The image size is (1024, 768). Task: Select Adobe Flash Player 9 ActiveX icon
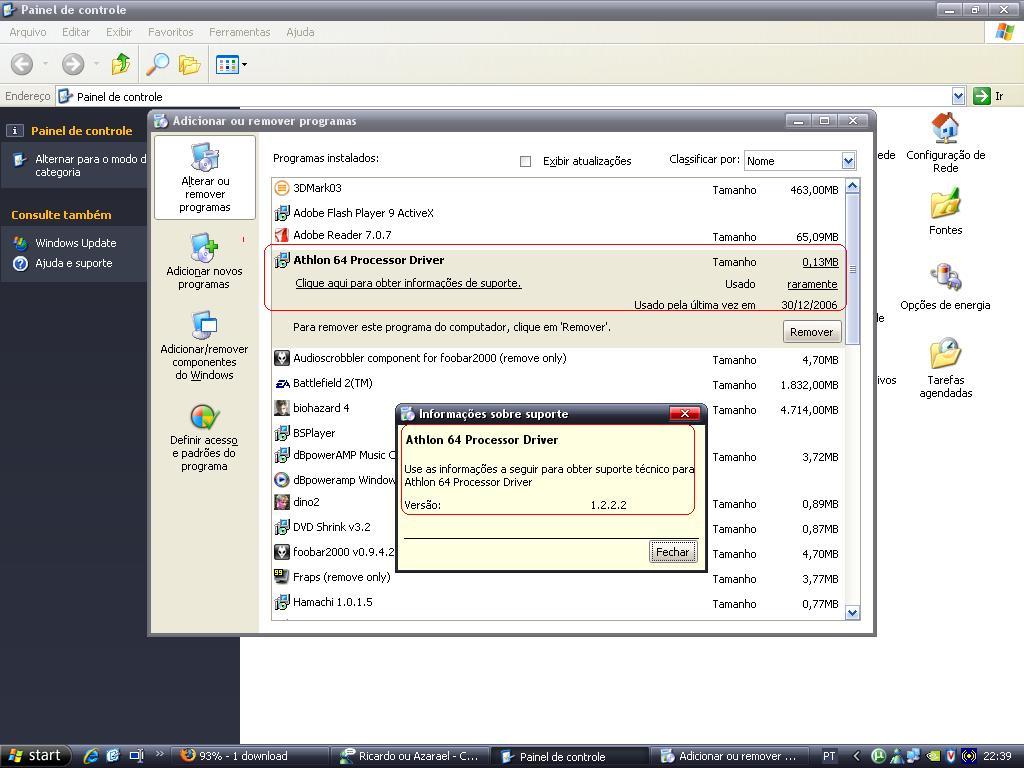(x=281, y=213)
